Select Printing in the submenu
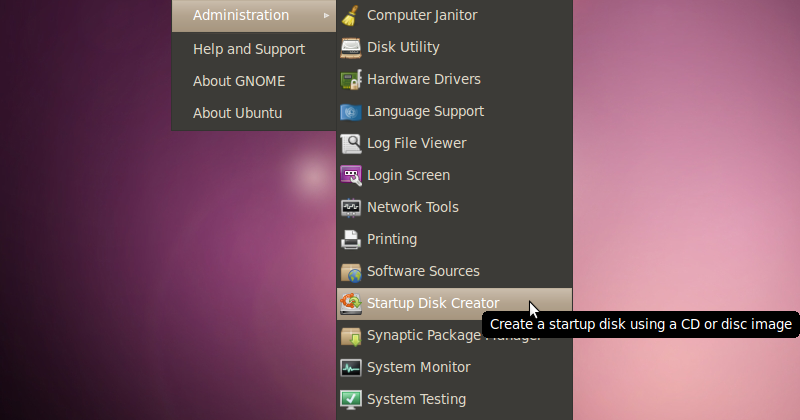 click(x=454, y=239)
